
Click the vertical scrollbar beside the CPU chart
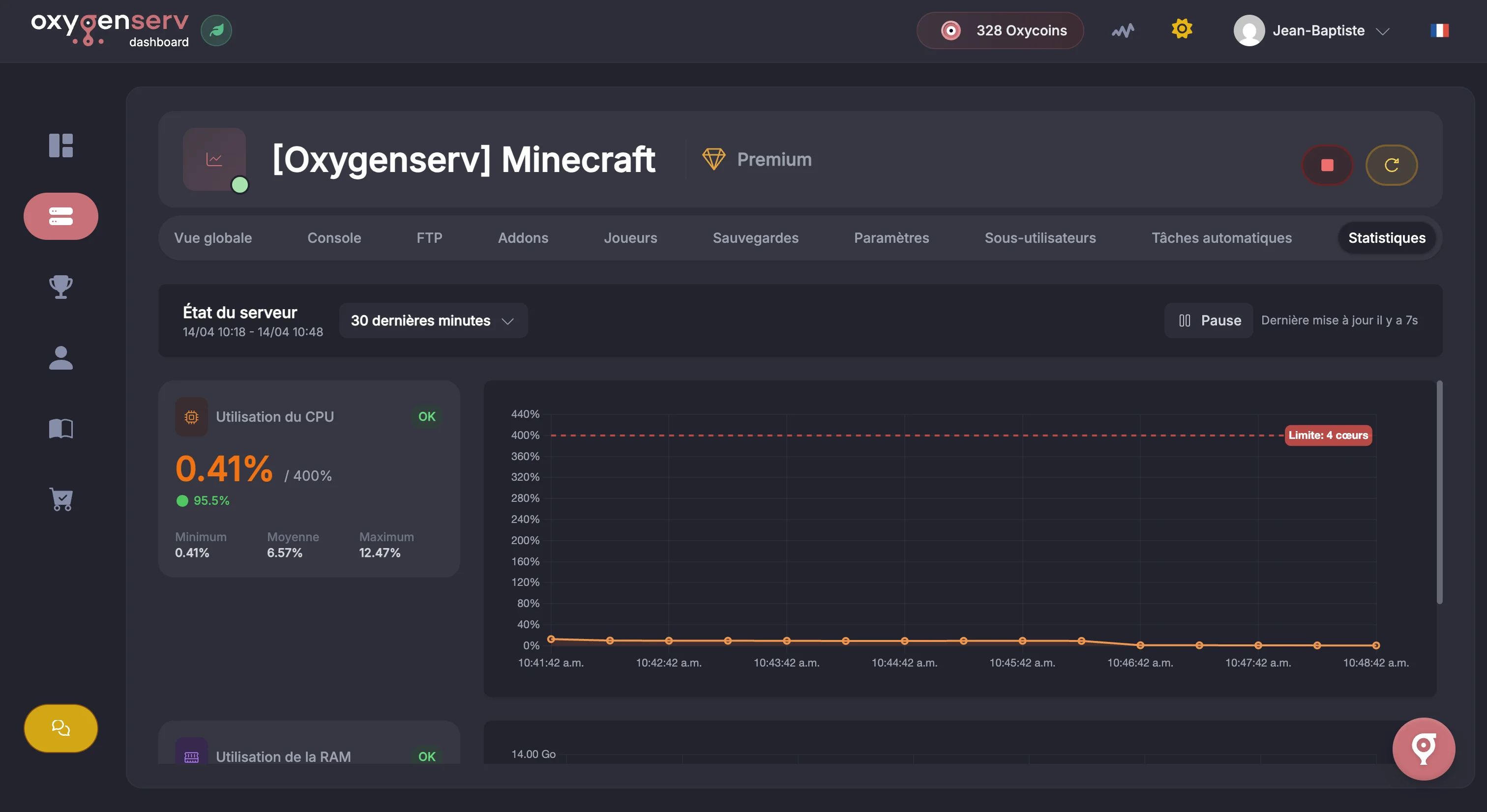click(x=1439, y=493)
